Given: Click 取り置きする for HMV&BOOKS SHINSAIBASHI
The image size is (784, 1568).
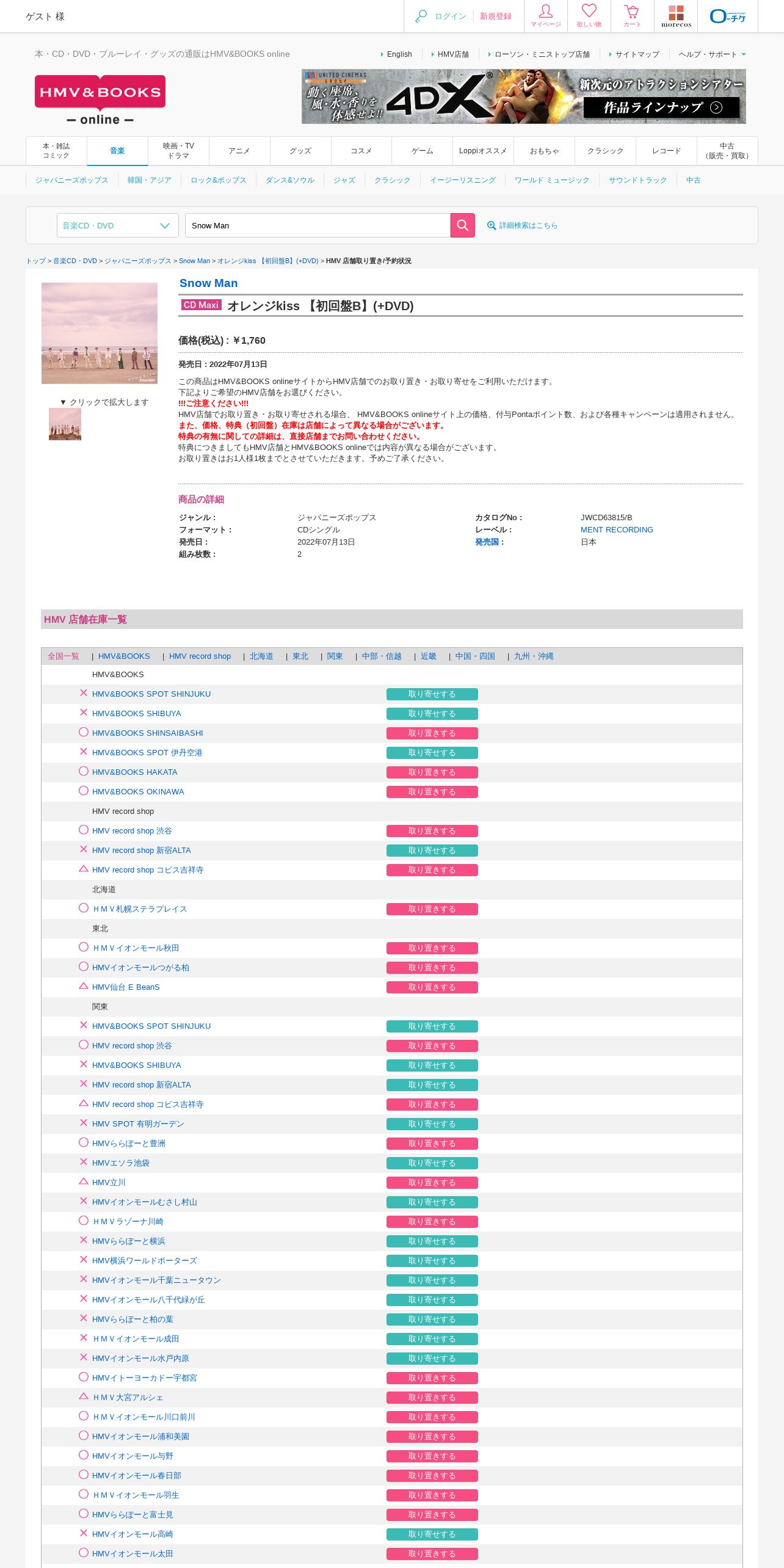Looking at the screenshot, I should (432, 733).
